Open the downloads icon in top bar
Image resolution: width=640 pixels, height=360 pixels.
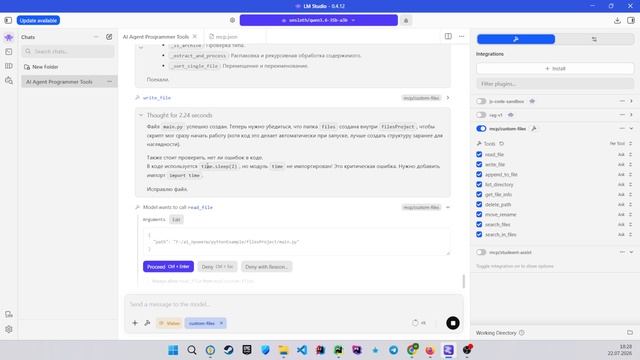[x=617, y=20]
